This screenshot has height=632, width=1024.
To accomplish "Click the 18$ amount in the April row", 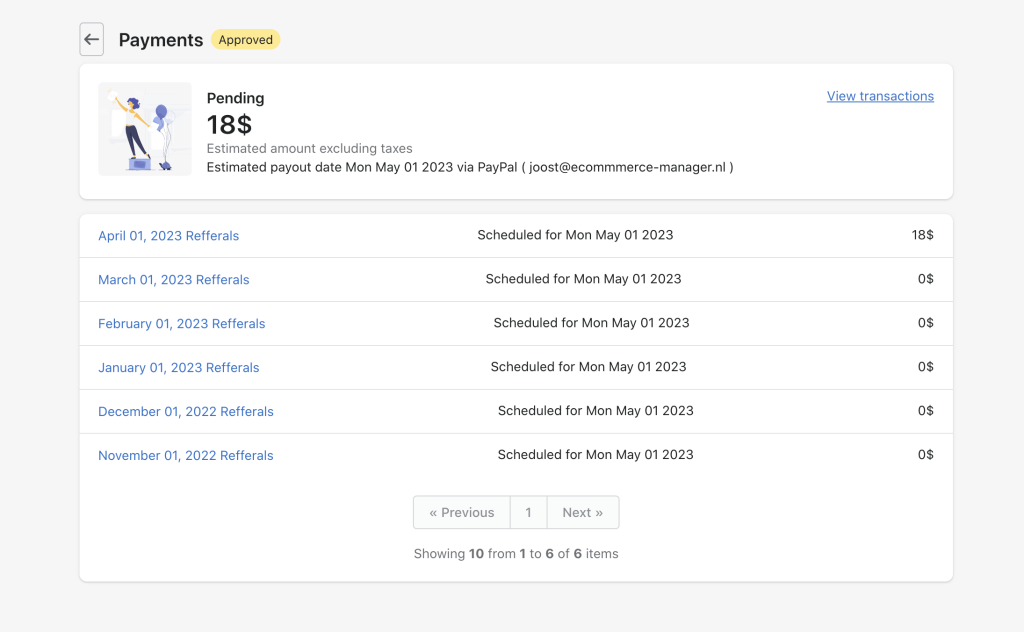I will coord(922,235).
